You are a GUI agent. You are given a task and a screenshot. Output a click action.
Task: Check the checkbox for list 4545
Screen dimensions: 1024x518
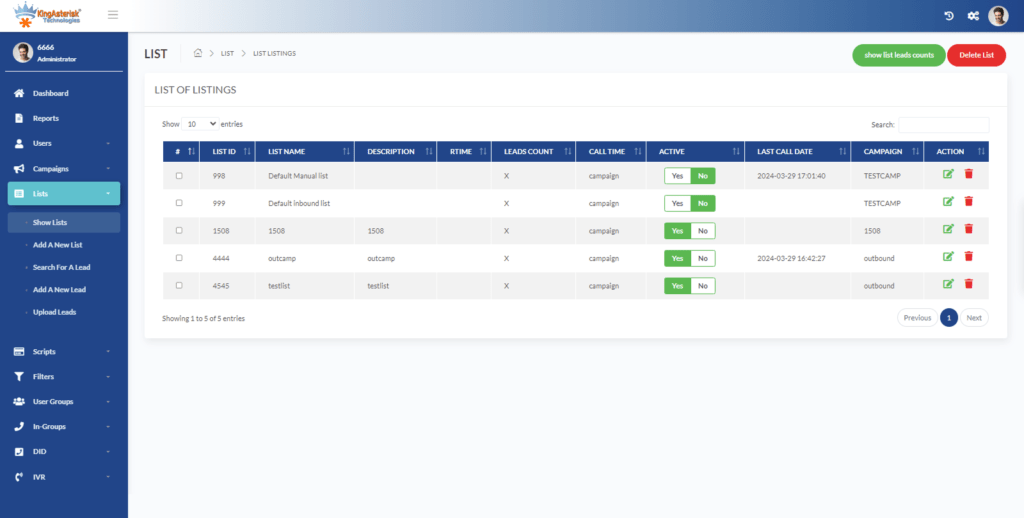point(179,285)
